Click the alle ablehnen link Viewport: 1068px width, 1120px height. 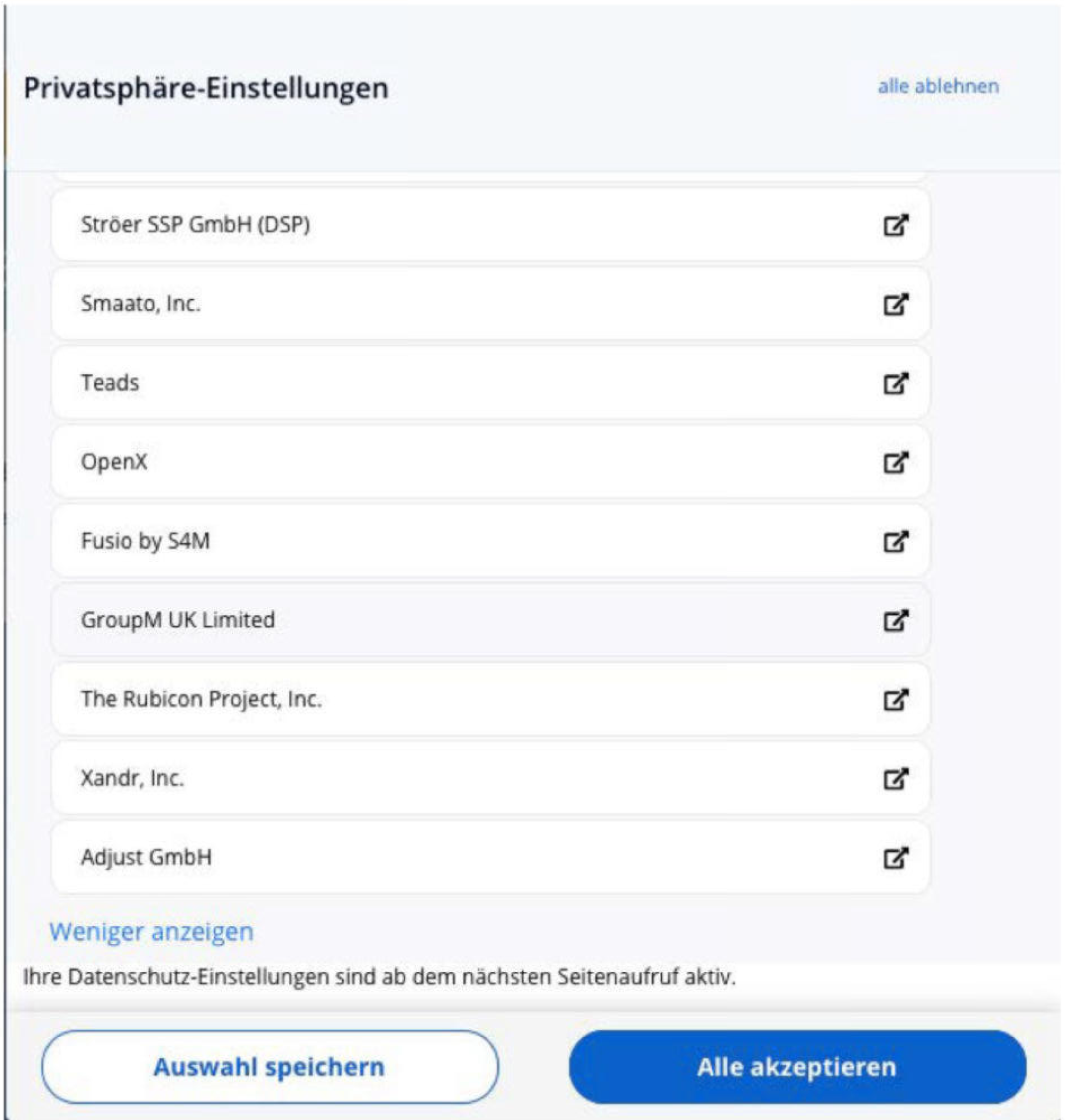pos(938,87)
